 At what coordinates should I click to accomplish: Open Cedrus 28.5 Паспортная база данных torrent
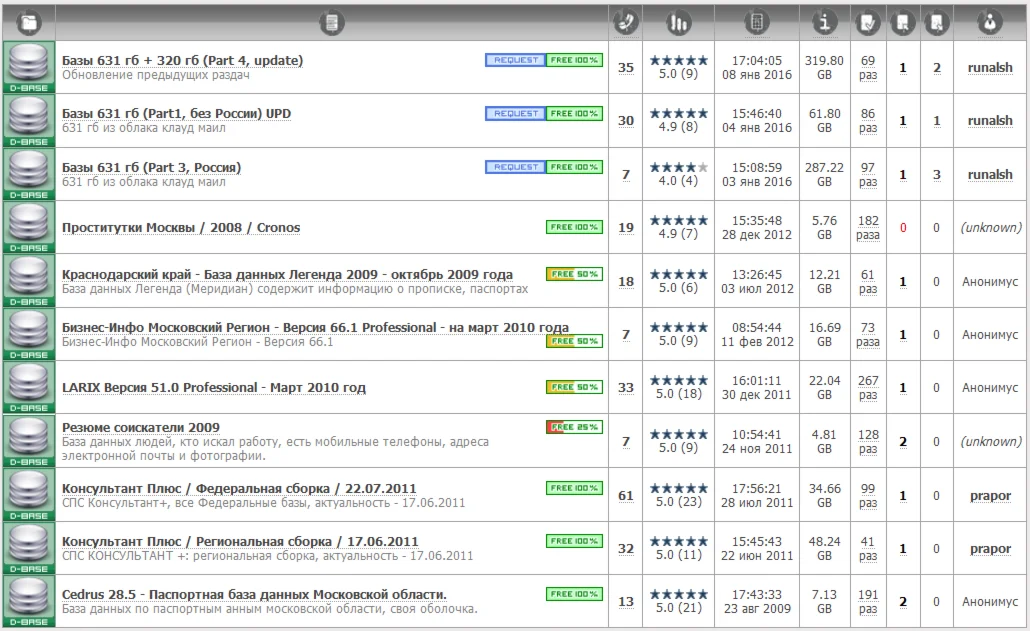(254, 595)
